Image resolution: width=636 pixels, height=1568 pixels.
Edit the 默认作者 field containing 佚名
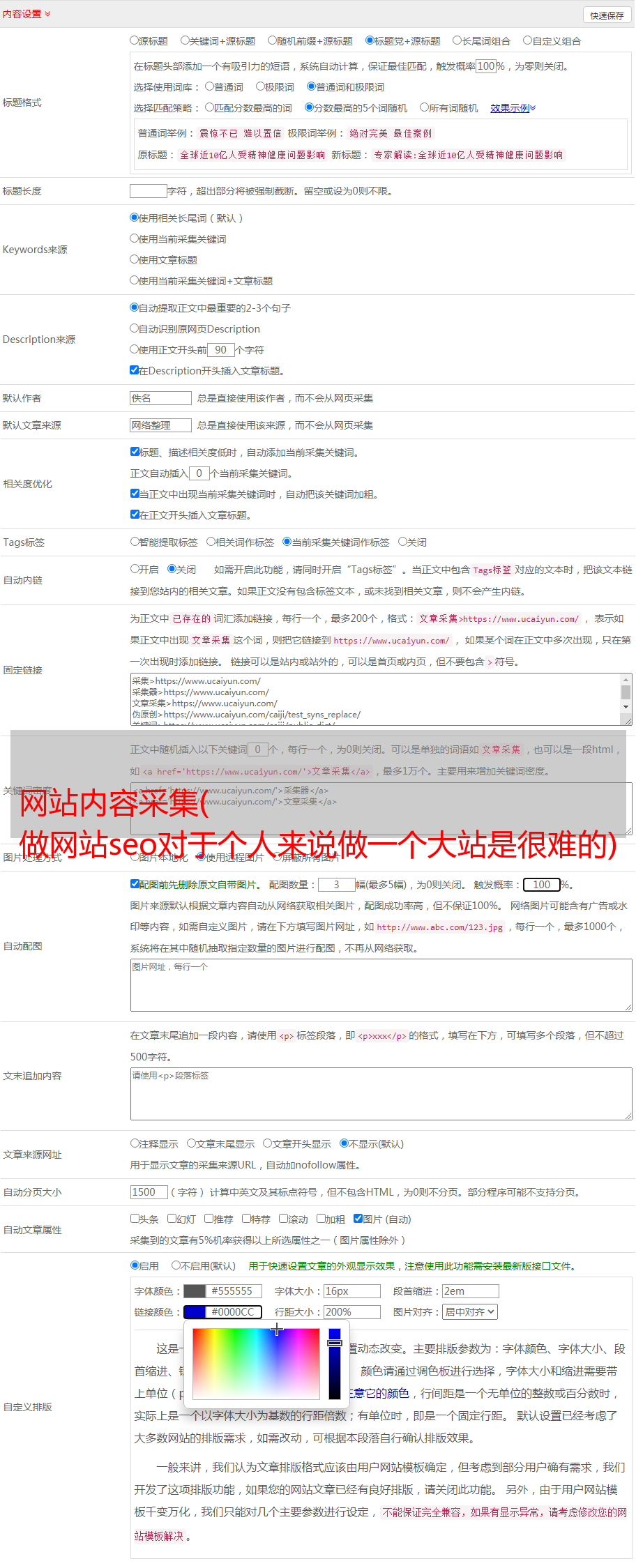(x=161, y=398)
